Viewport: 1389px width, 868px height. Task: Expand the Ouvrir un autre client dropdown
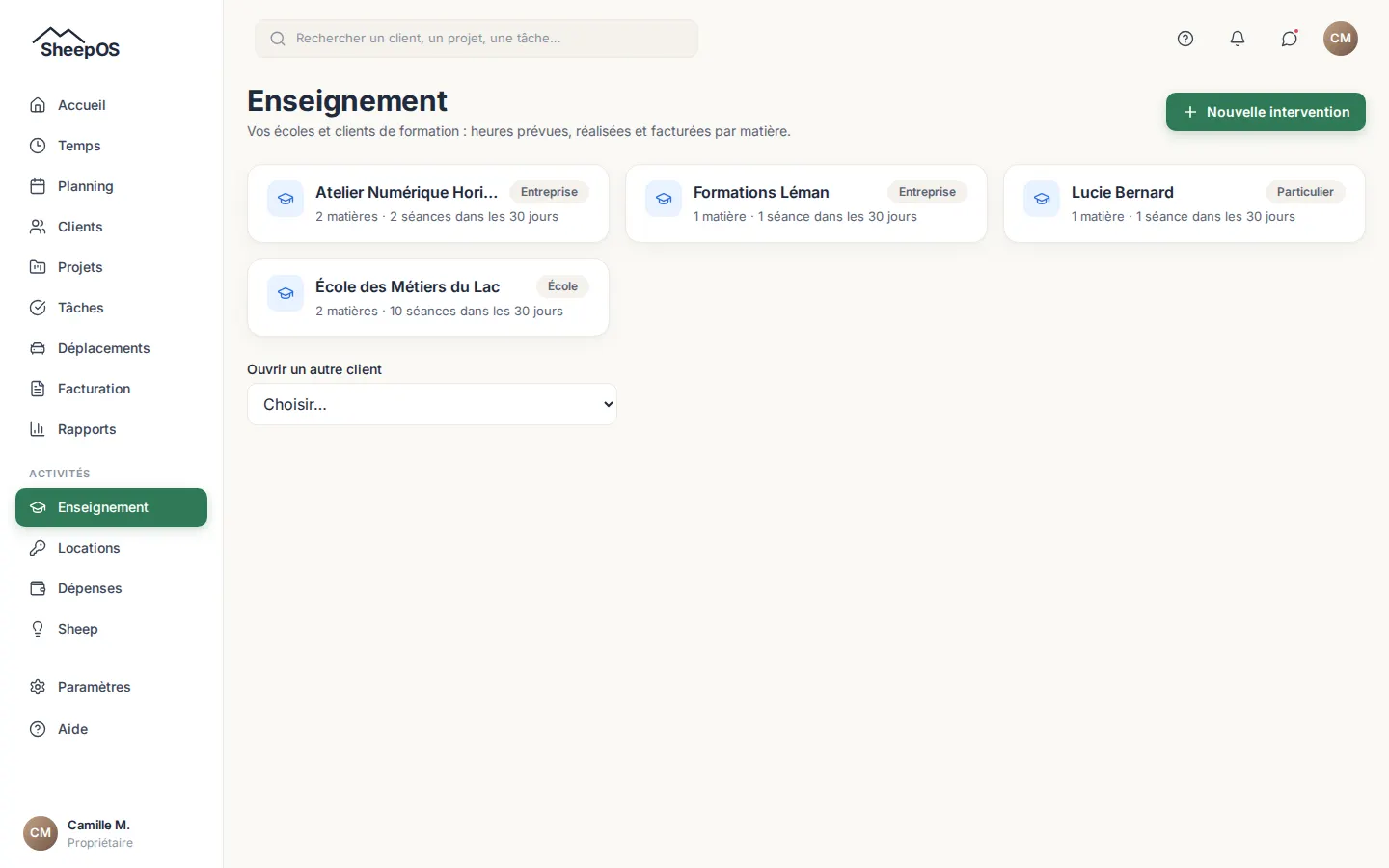tap(432, 404)
